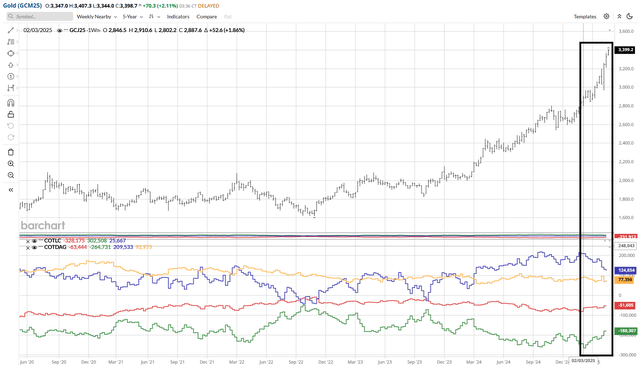
Task: Open chart settings gear
Action: click(x=607, y=16)
